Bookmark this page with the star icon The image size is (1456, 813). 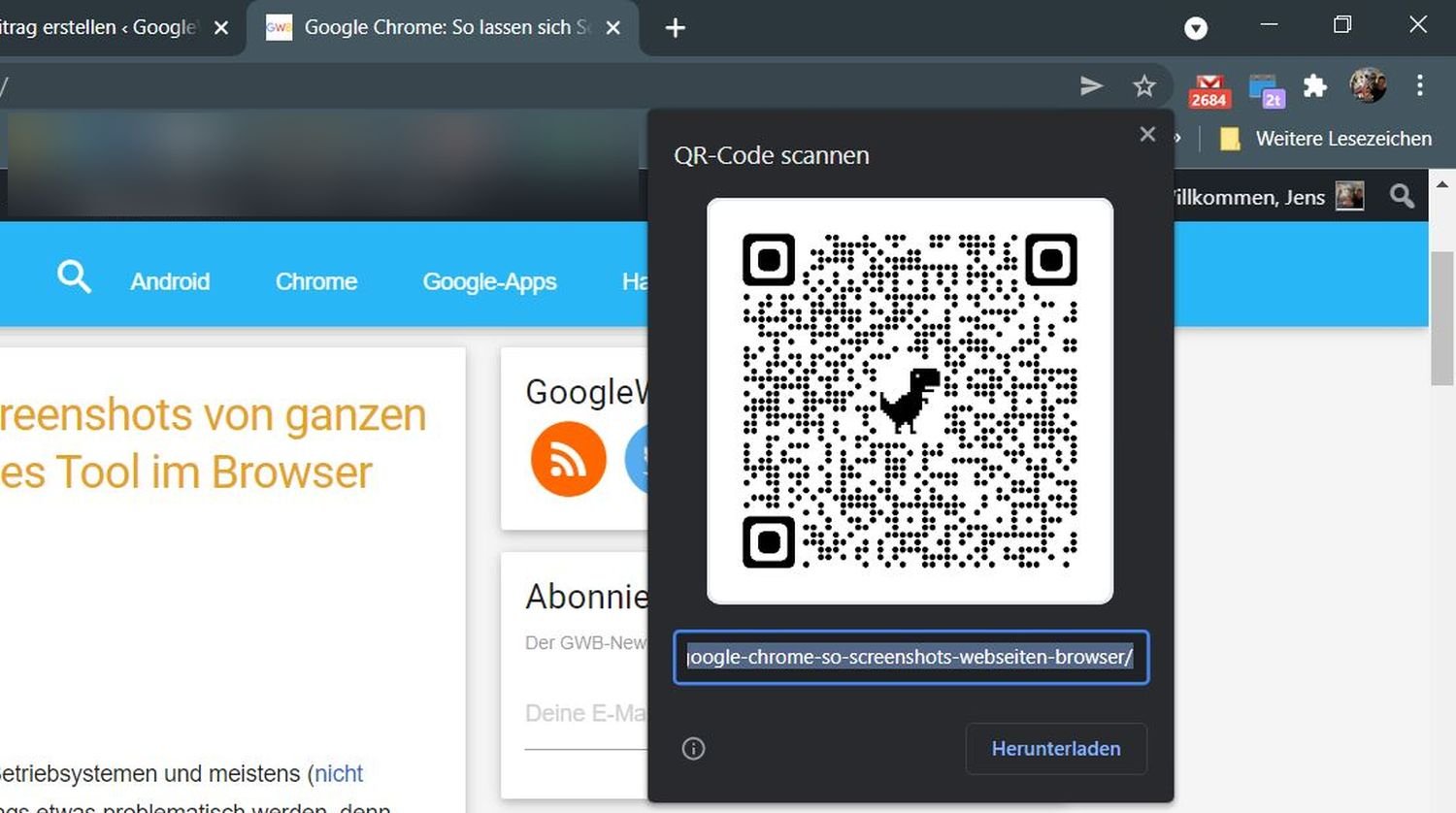1144,86
